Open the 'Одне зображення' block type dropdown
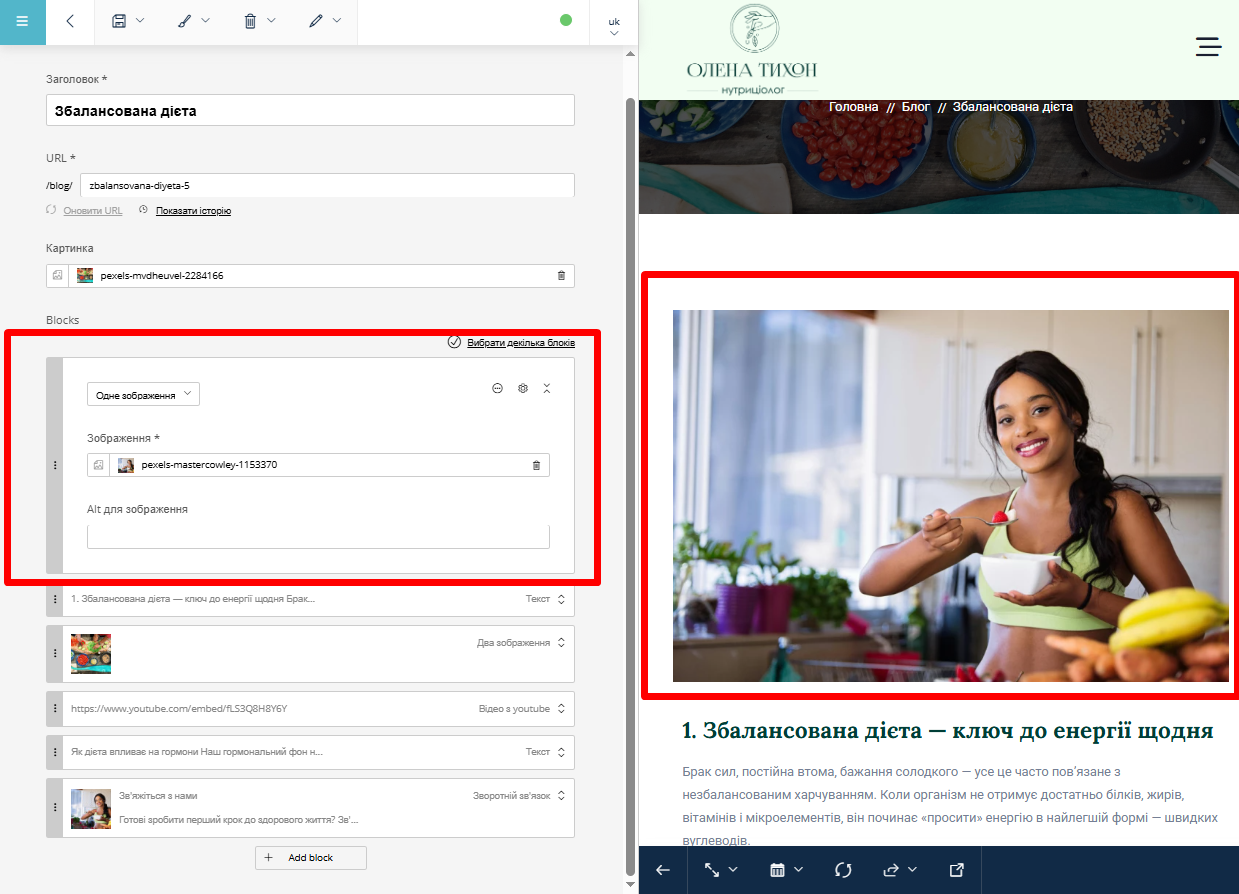This screenshot has width=1239, height=894. click(x=143, y=395)
